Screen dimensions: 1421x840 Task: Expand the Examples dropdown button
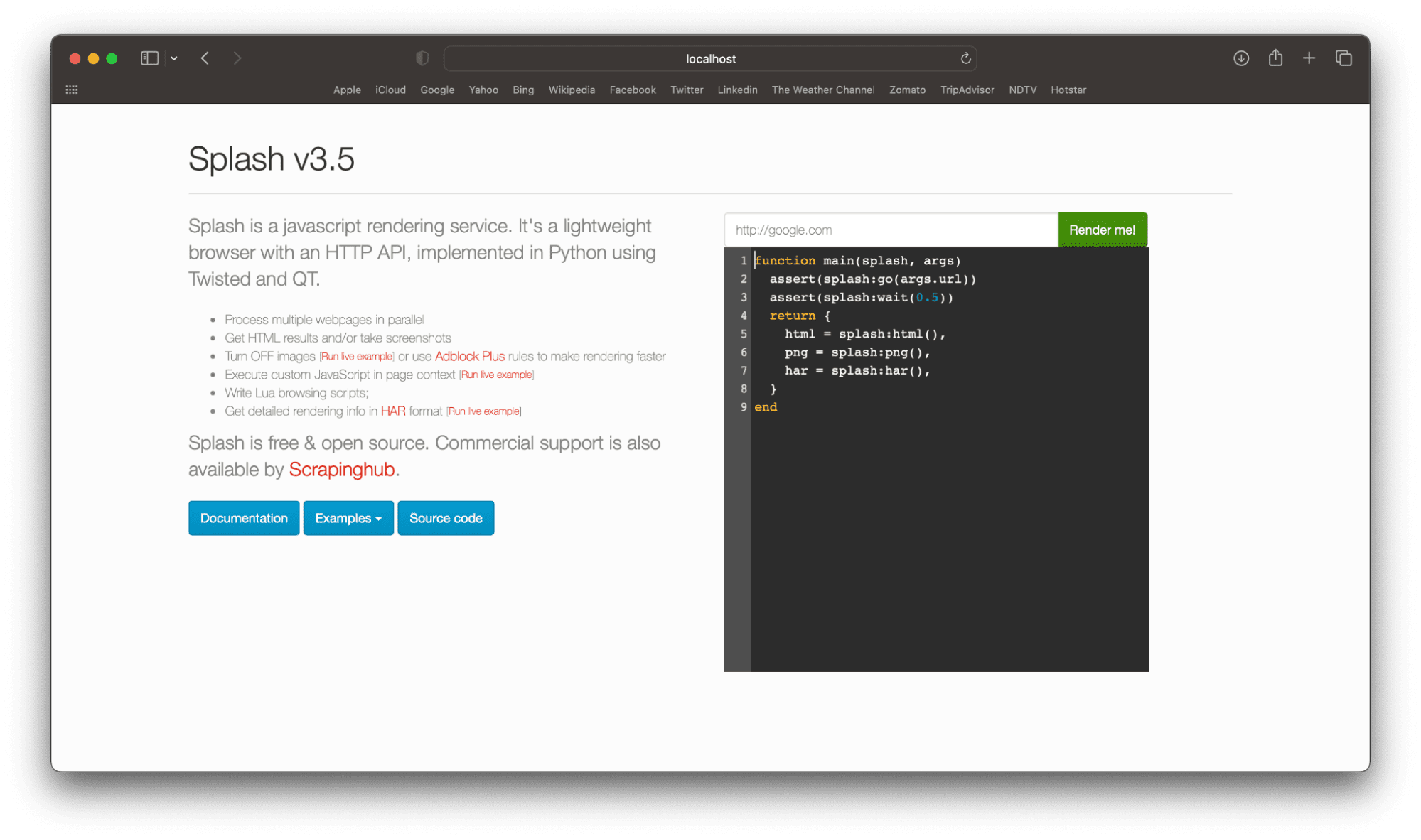pos(348,518)
